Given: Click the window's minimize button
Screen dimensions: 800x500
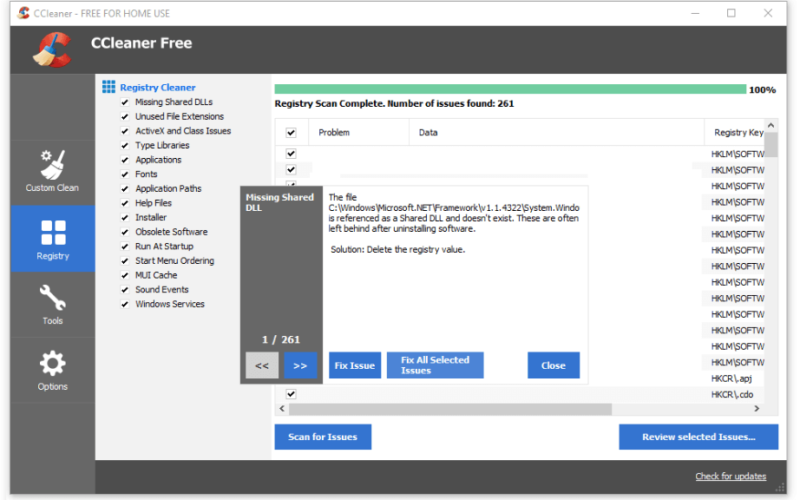Looking at the screenshot, I should click(x=695, y=13).
